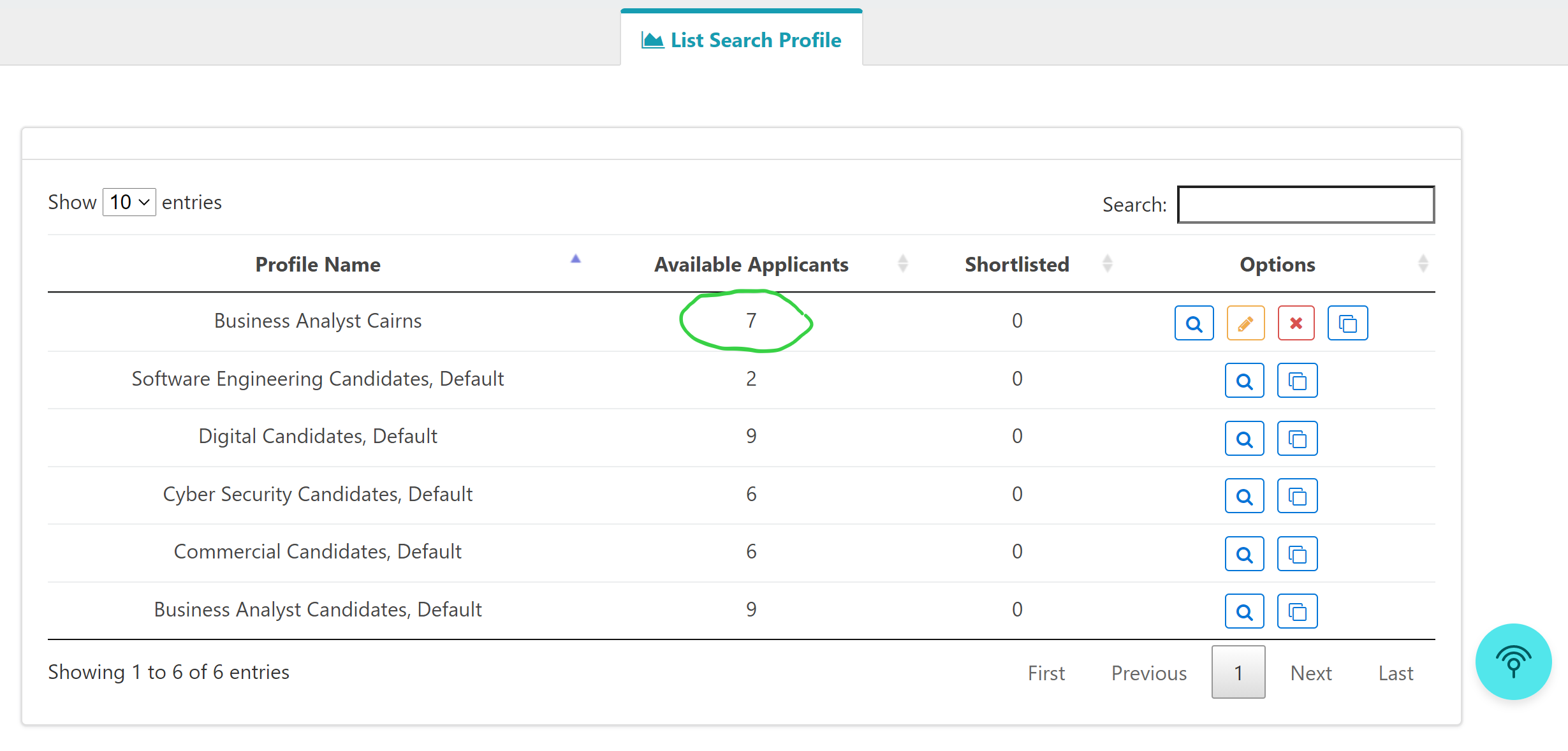Viewport: 1568px width, 751px height.
Task: Copy the Commercial Candidates, Default profile
Action: tap(1297, 554)
